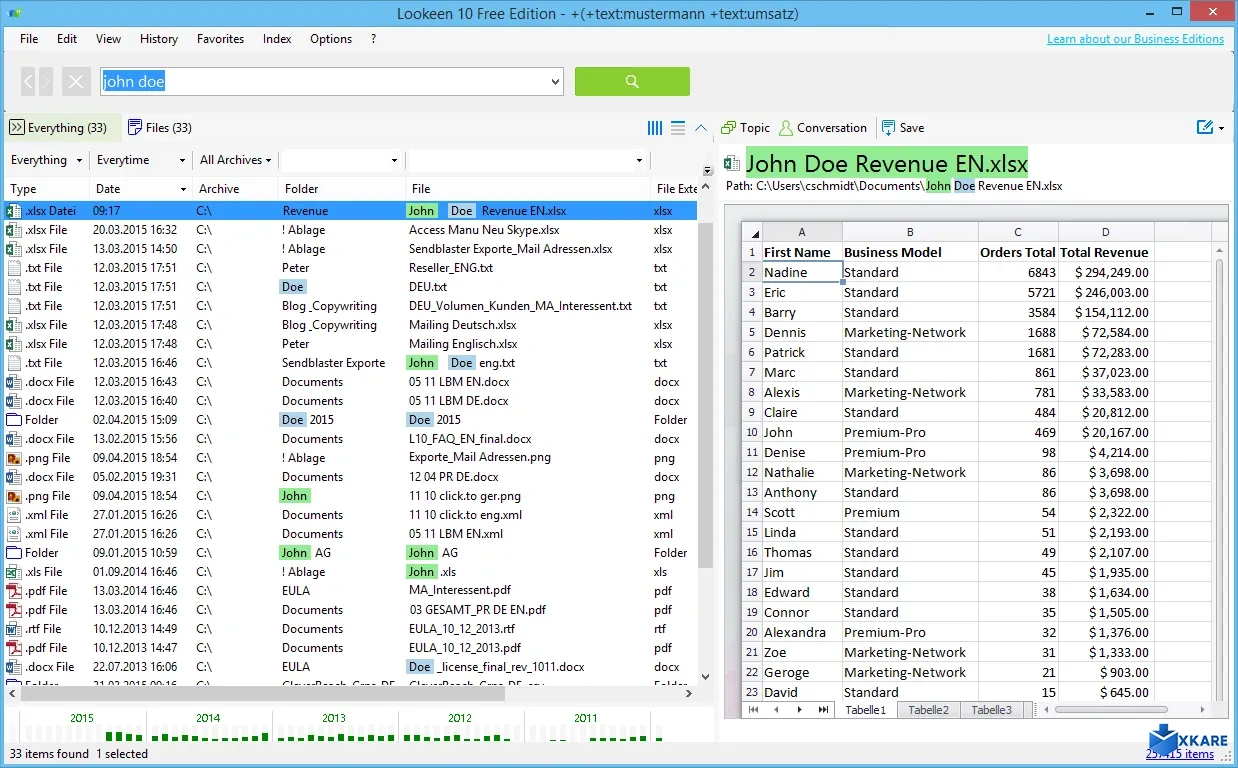Click the Date column sort arrow
The image size is (1238, 768).
point(183,189)
